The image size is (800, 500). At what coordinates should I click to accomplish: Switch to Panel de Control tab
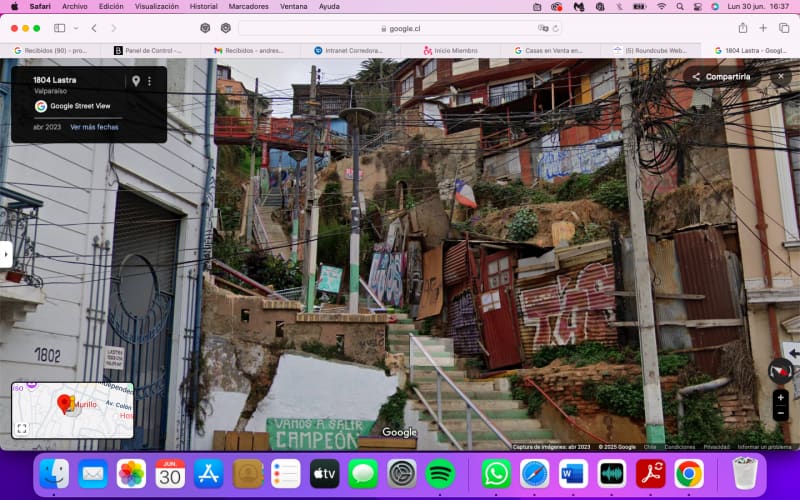point(148,51)
